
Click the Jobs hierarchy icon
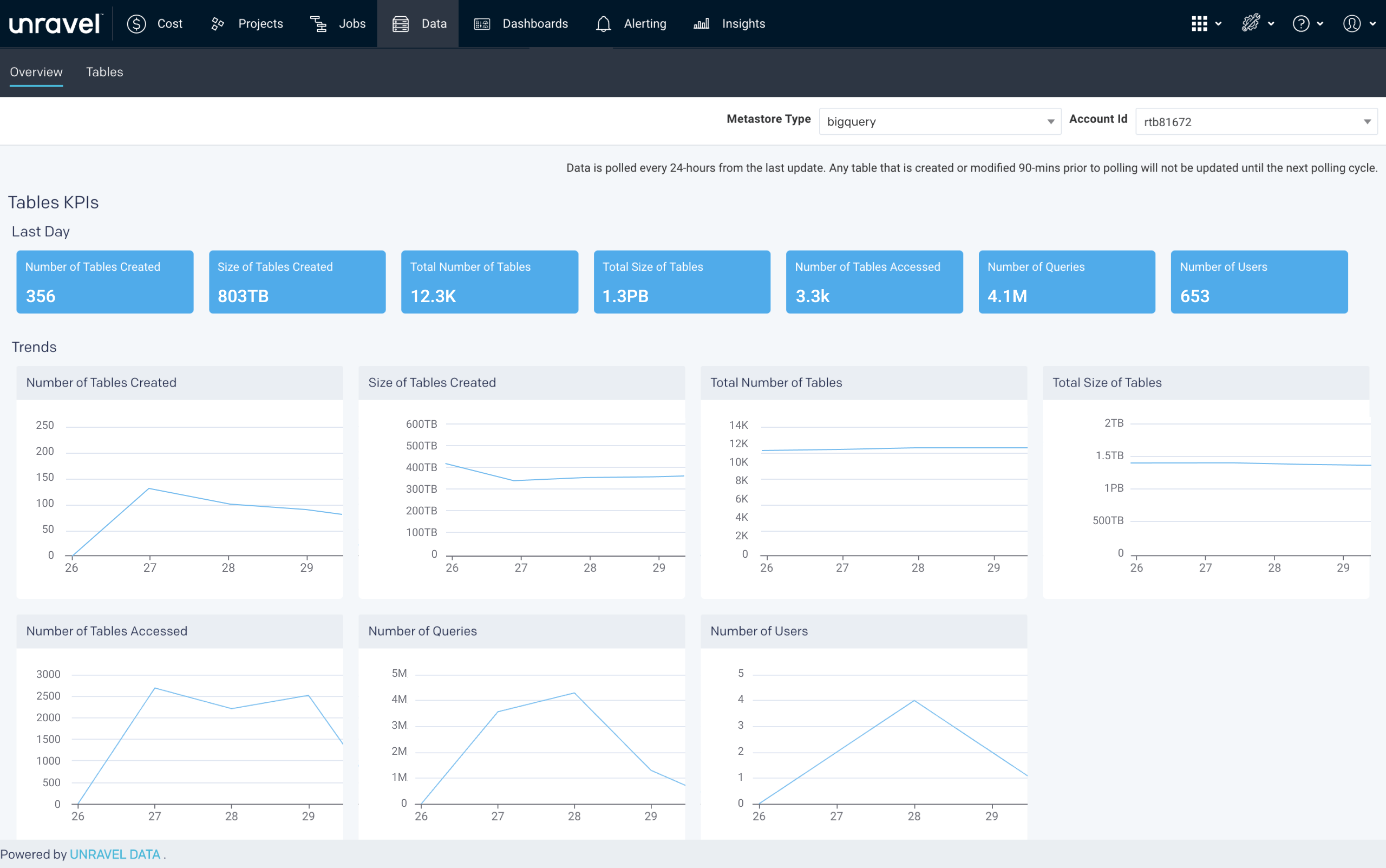(x=318, y=23)
